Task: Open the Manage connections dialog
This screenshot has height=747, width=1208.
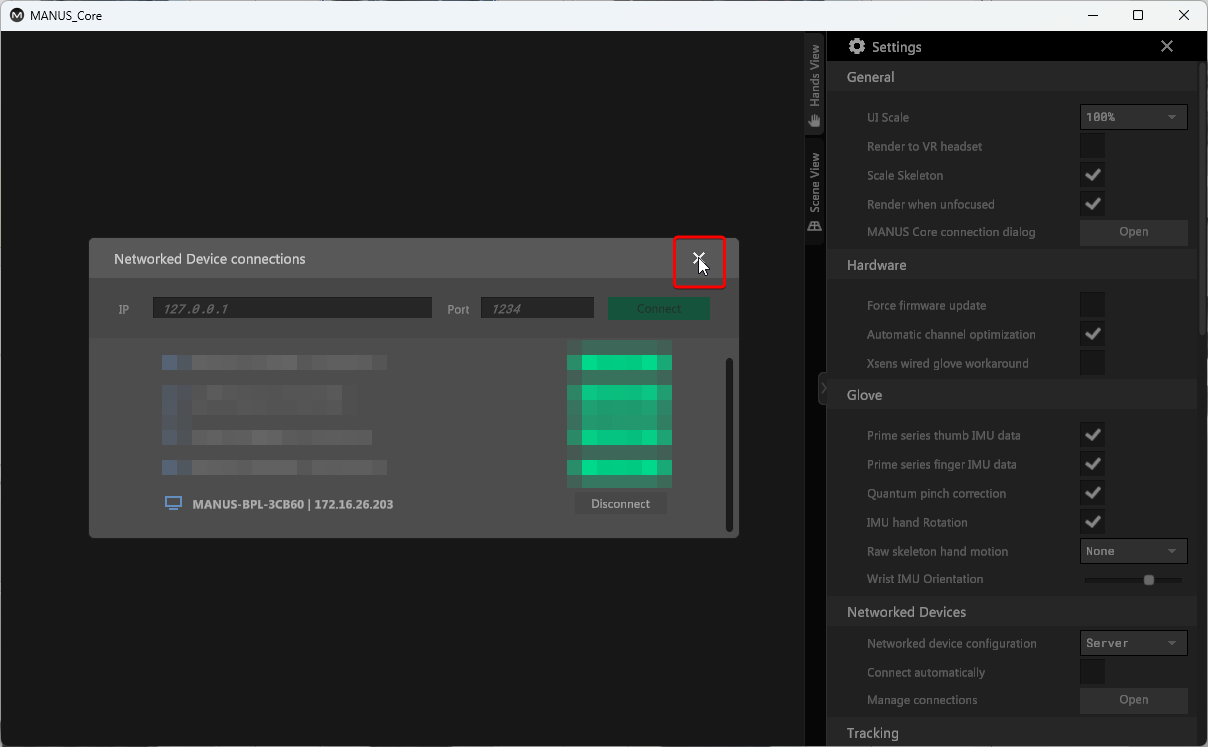Action: [1133, 700]
